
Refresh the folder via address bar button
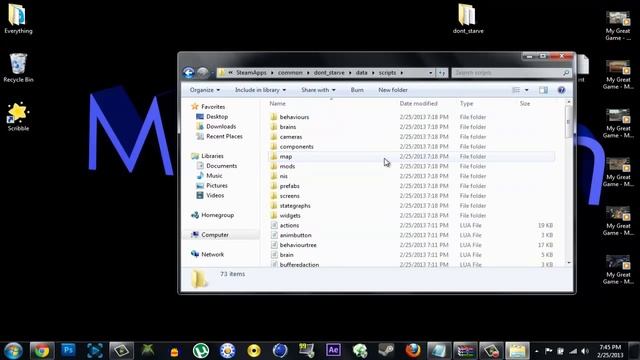point(442,73)
